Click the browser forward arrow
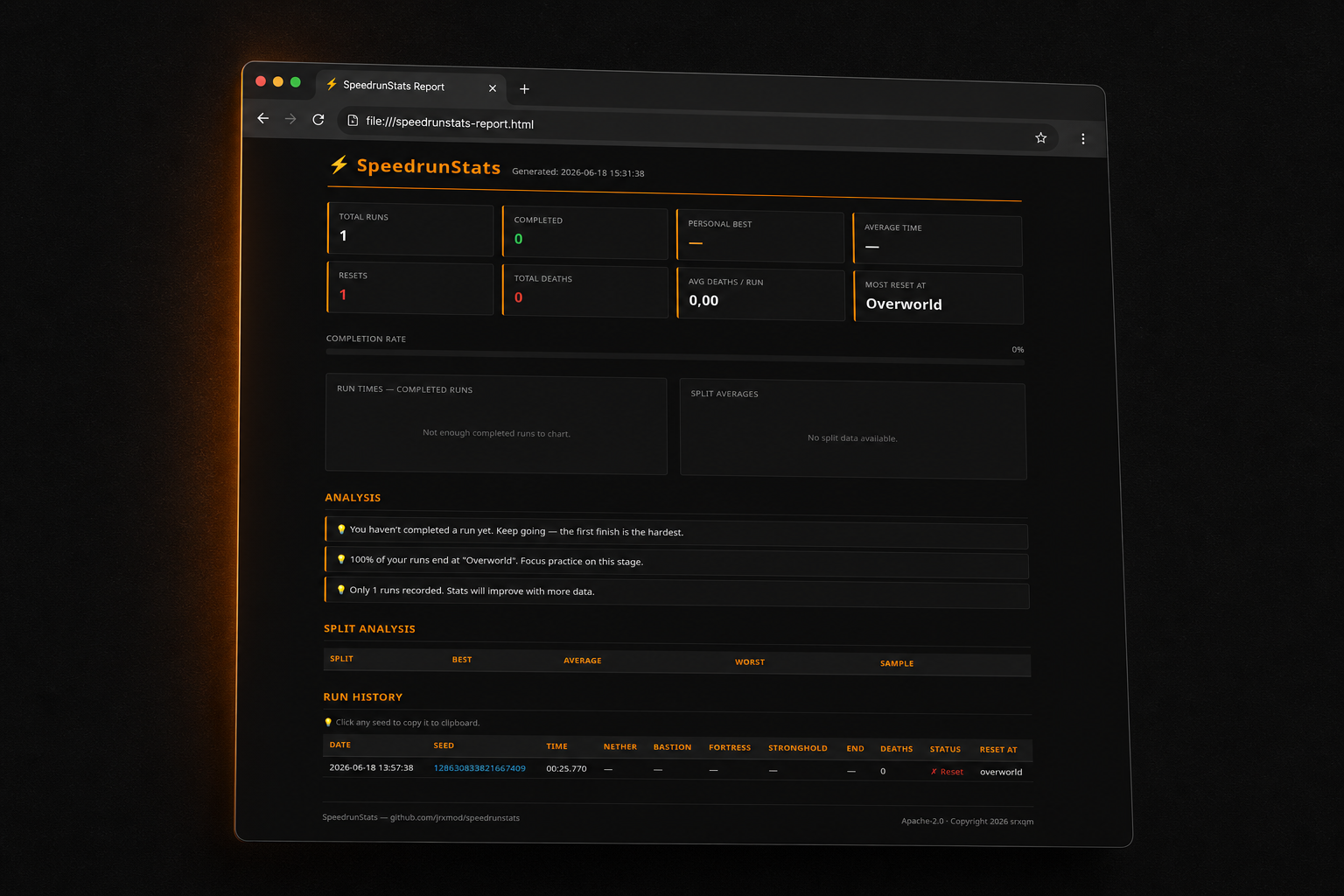The width and height of the screenshot is (1344, 896). point(290,119)
